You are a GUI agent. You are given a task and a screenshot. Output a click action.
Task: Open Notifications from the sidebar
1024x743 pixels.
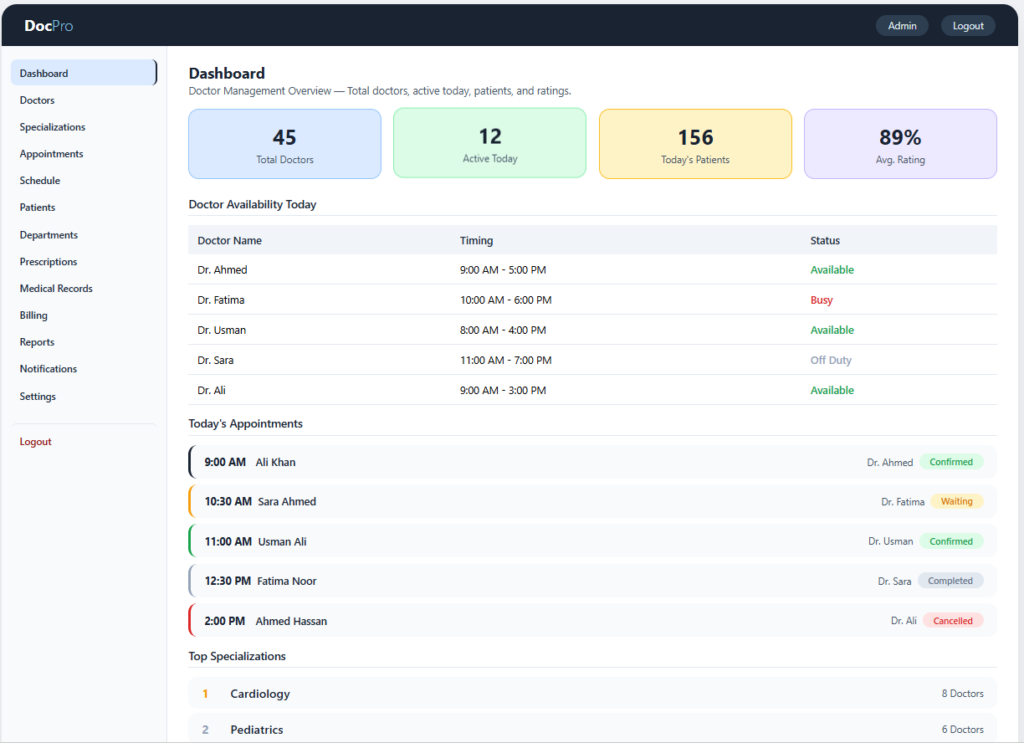pos(48,368)
